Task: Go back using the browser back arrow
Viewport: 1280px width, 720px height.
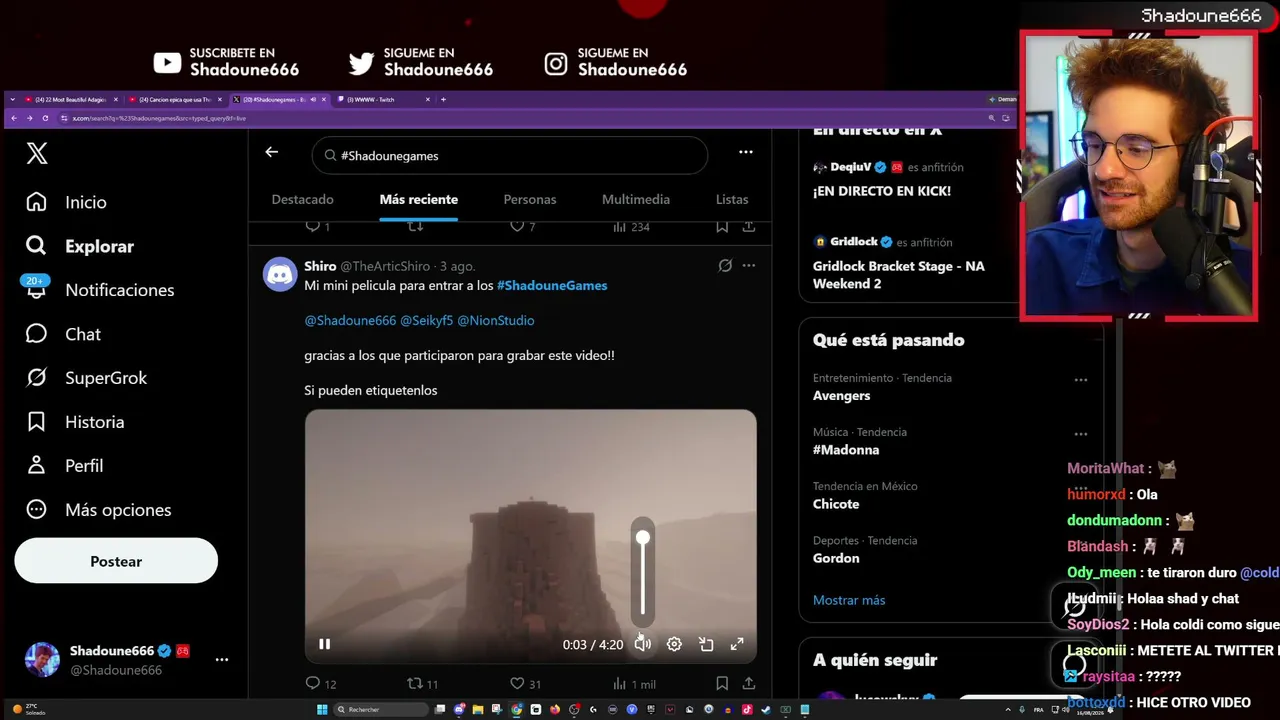Action: point(13,118)
